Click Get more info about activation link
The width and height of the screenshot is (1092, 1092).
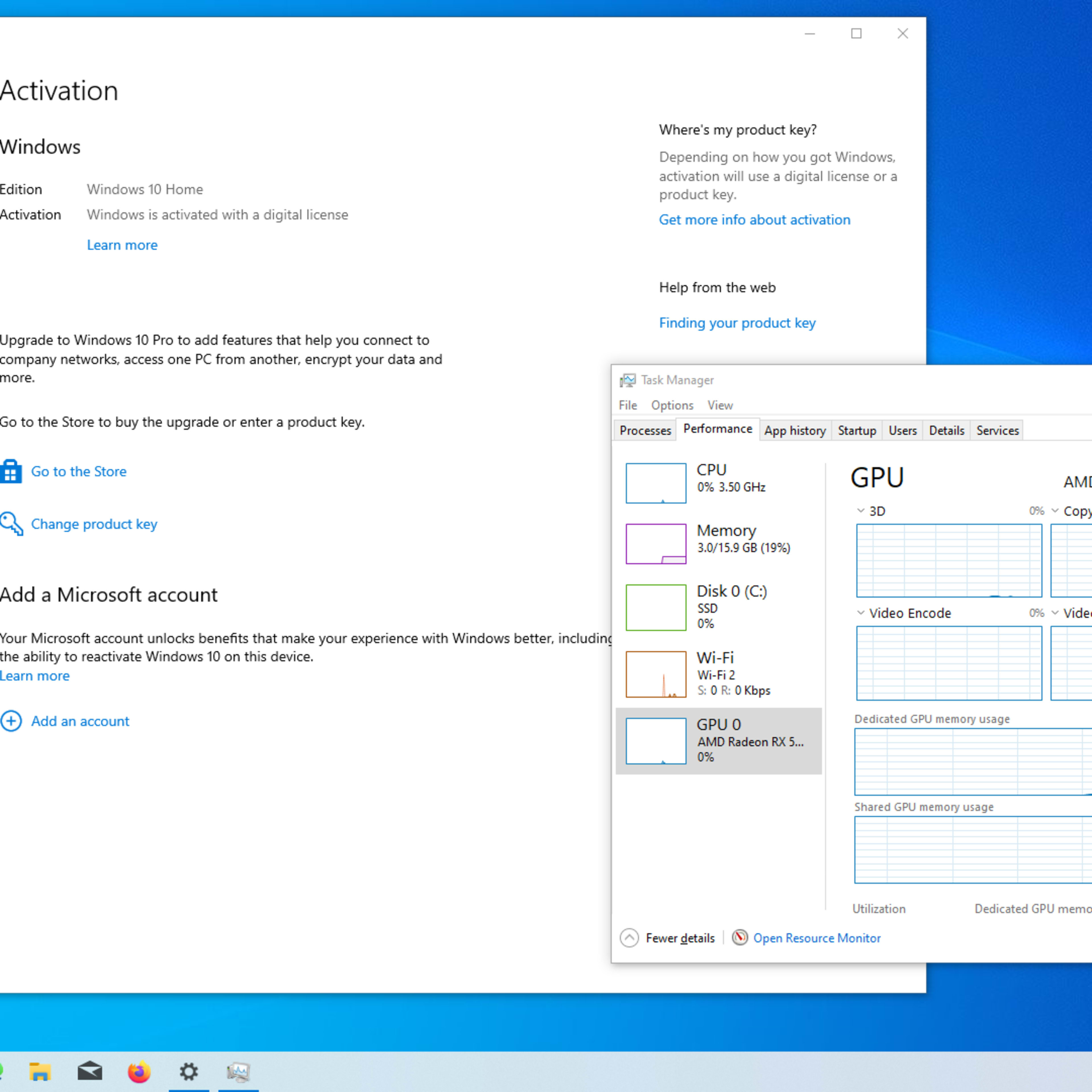(754, 219)
